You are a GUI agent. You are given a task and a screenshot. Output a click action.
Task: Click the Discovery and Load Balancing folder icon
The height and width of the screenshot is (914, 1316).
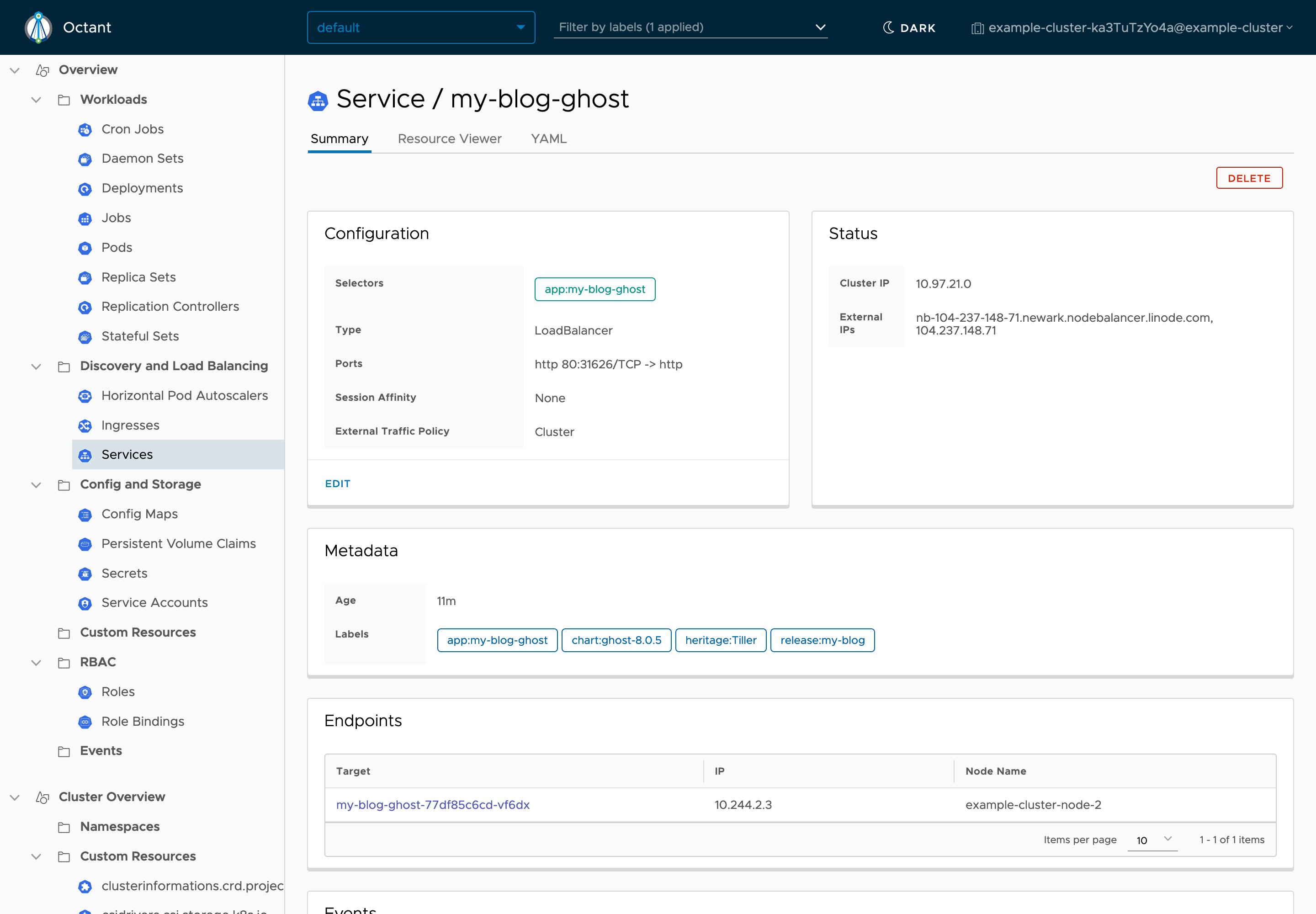coord(62,365)
